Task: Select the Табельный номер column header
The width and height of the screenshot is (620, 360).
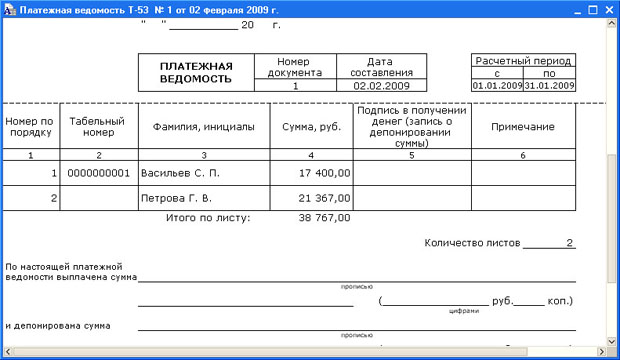Action: (x=99, y=127)
